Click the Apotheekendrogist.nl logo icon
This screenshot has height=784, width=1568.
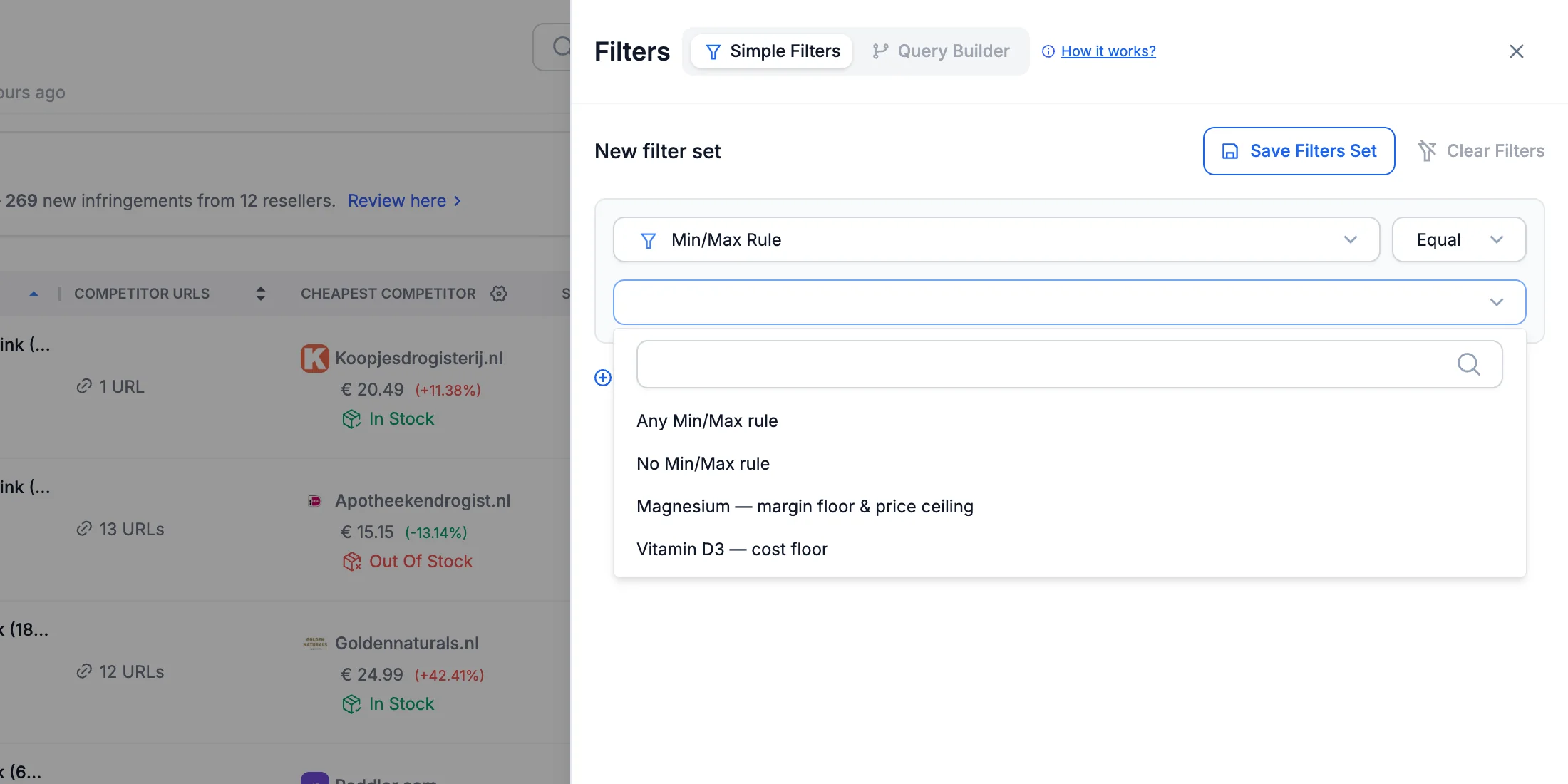(315, 501)
